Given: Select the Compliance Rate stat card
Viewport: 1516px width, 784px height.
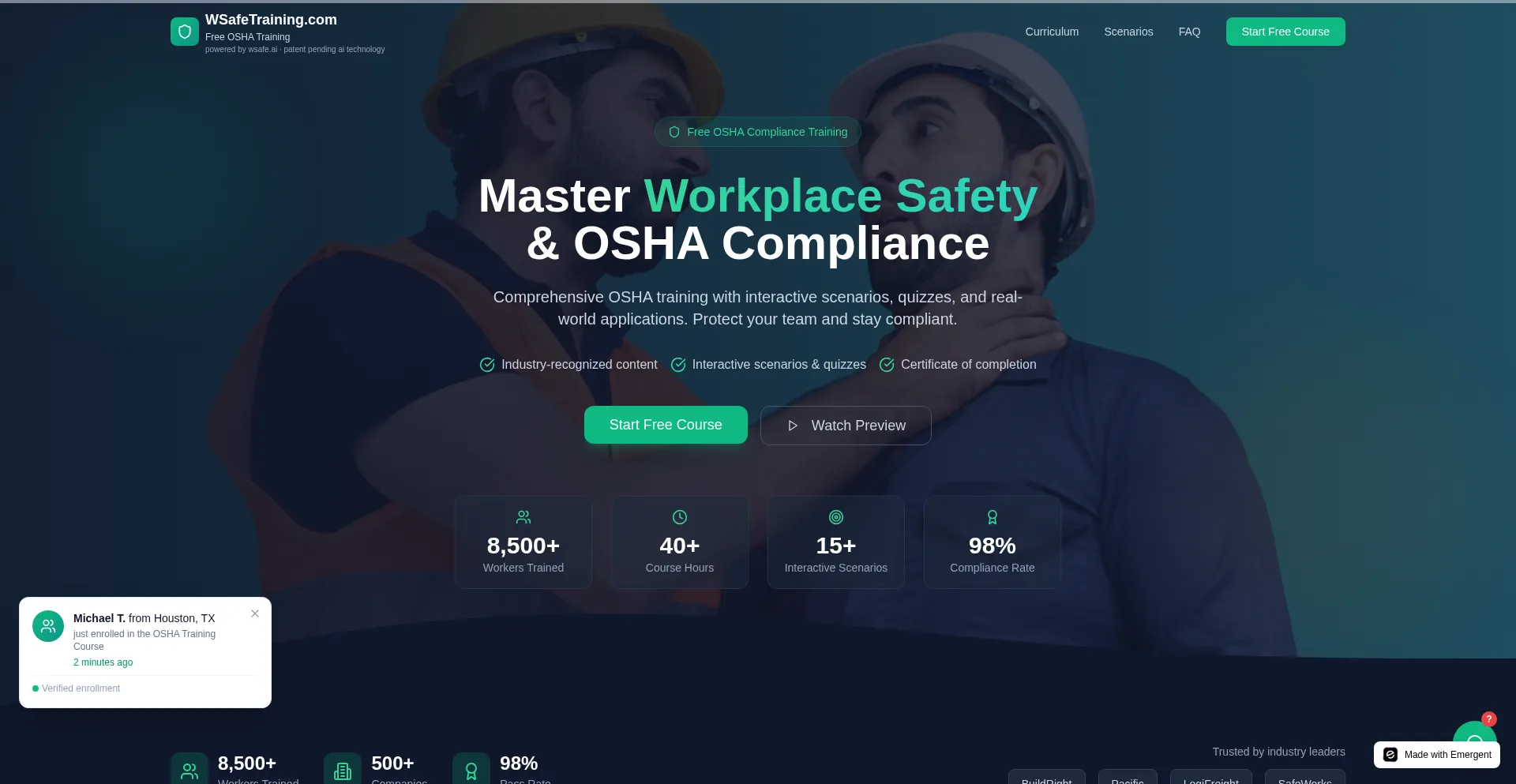Looking at the screenshot, I should (x=993, y=542).
